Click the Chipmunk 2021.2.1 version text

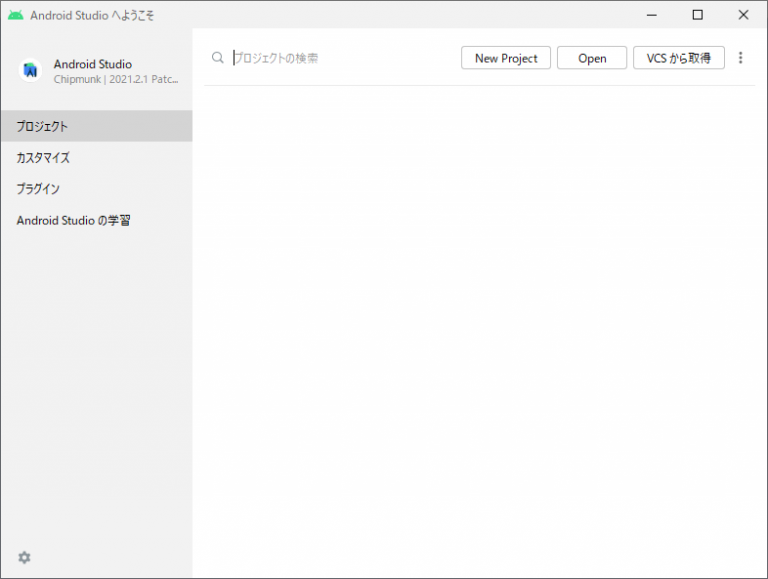point(116,79)
